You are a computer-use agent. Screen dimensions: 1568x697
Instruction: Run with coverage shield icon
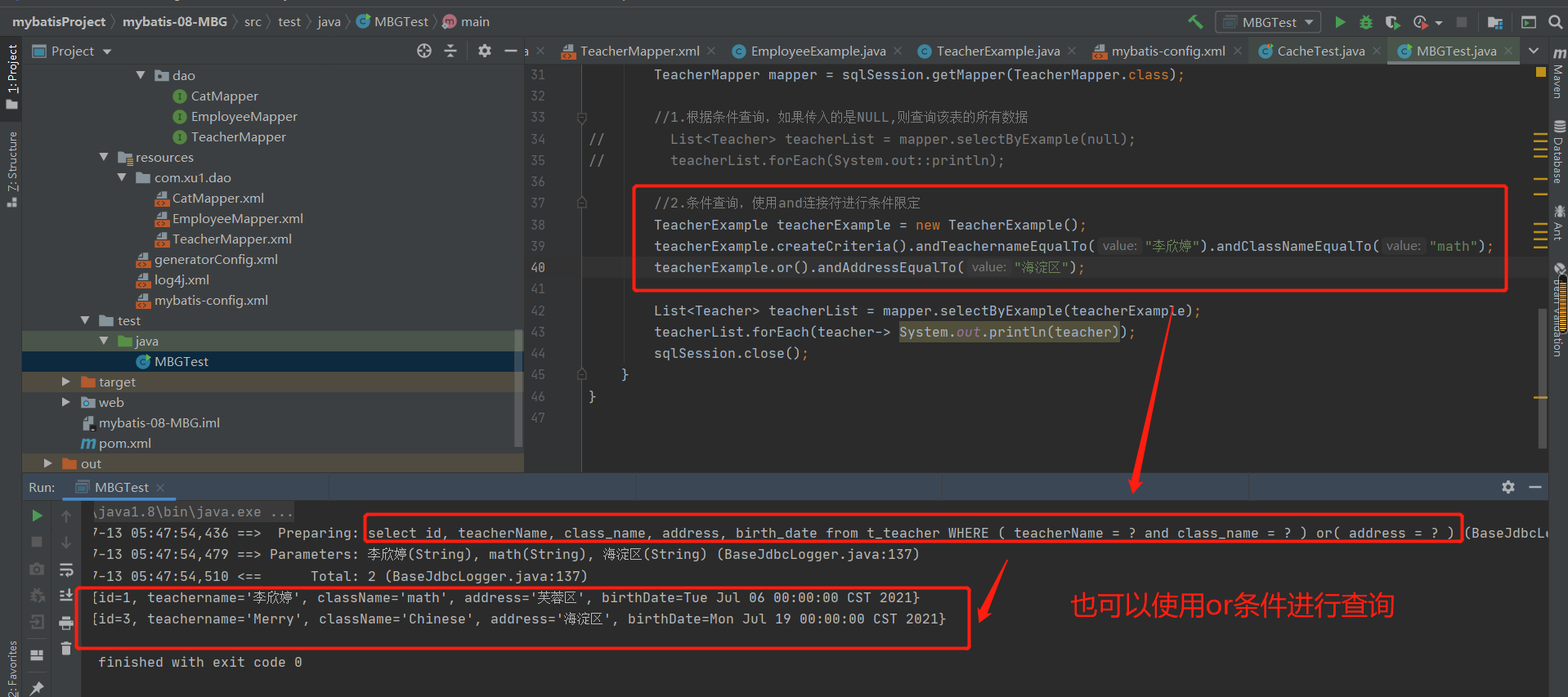point(1392,22)
